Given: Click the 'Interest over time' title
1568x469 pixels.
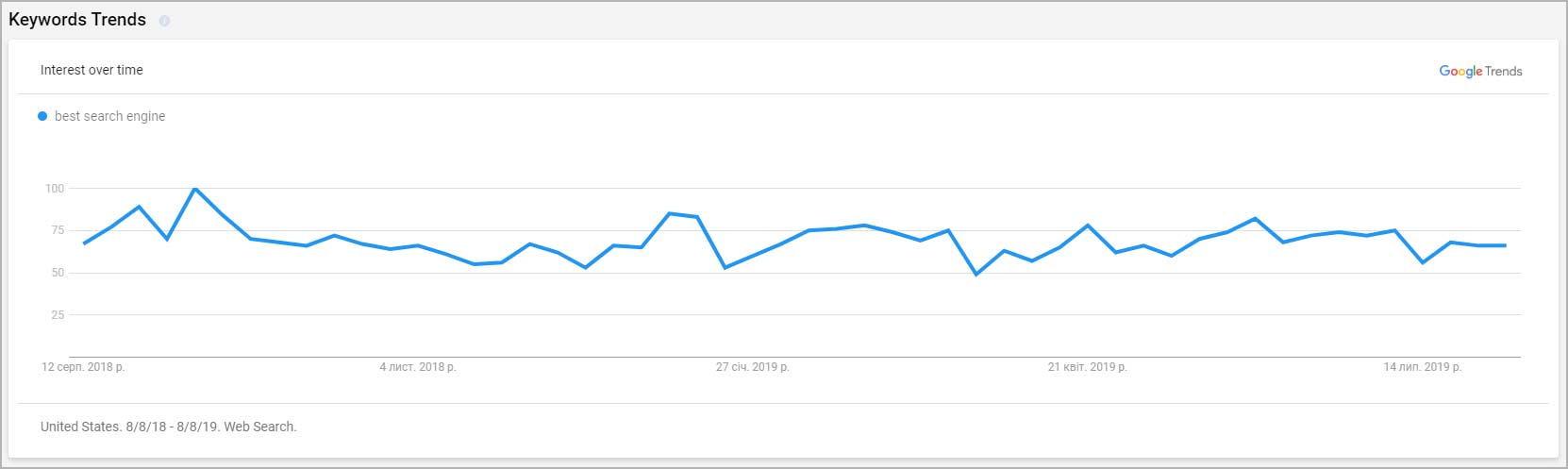Looking at the screenshot, I should point(92,70).
